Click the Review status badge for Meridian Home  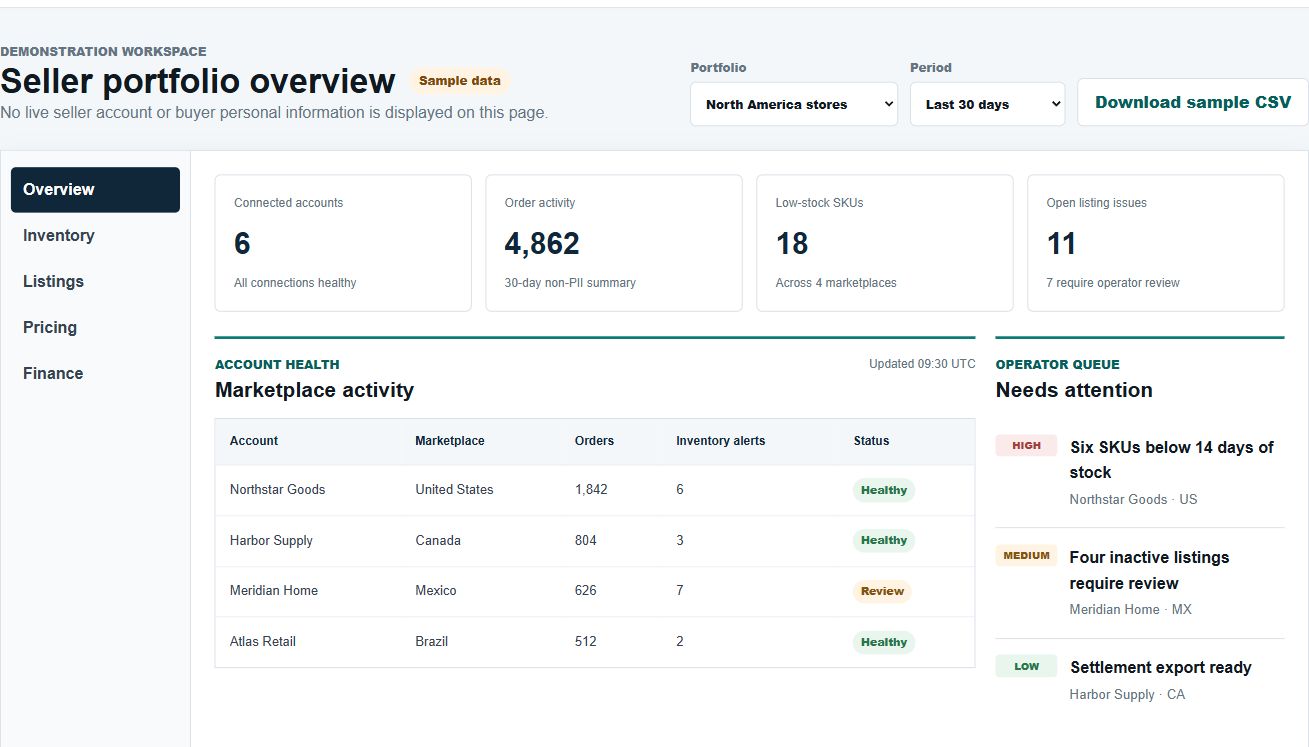pos(882,591)
